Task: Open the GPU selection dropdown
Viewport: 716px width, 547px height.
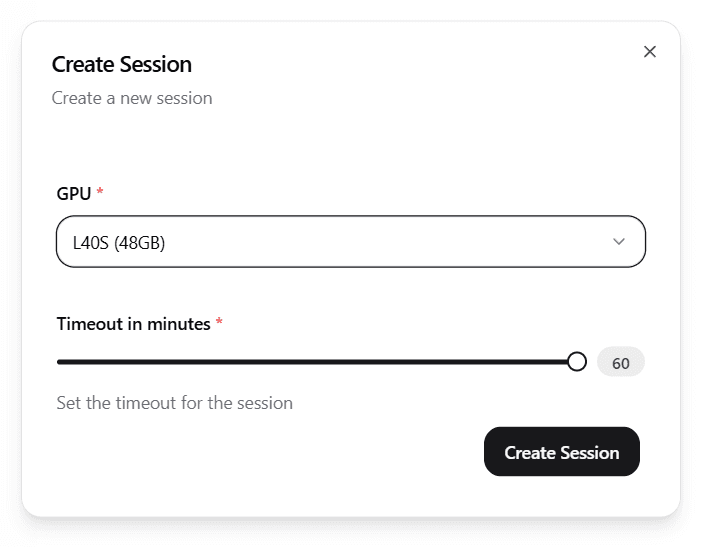Action: 350,242
